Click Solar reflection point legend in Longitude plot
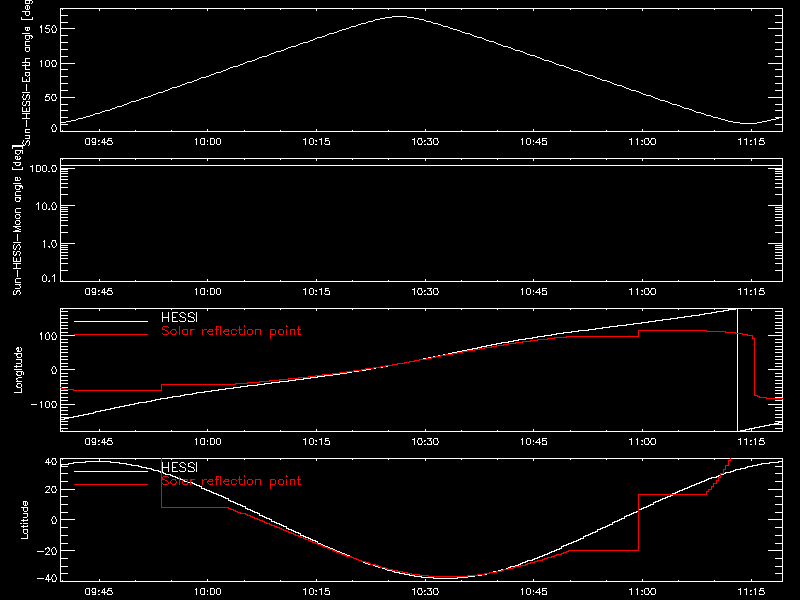This screenshot has height=600, width=800. 231,331
